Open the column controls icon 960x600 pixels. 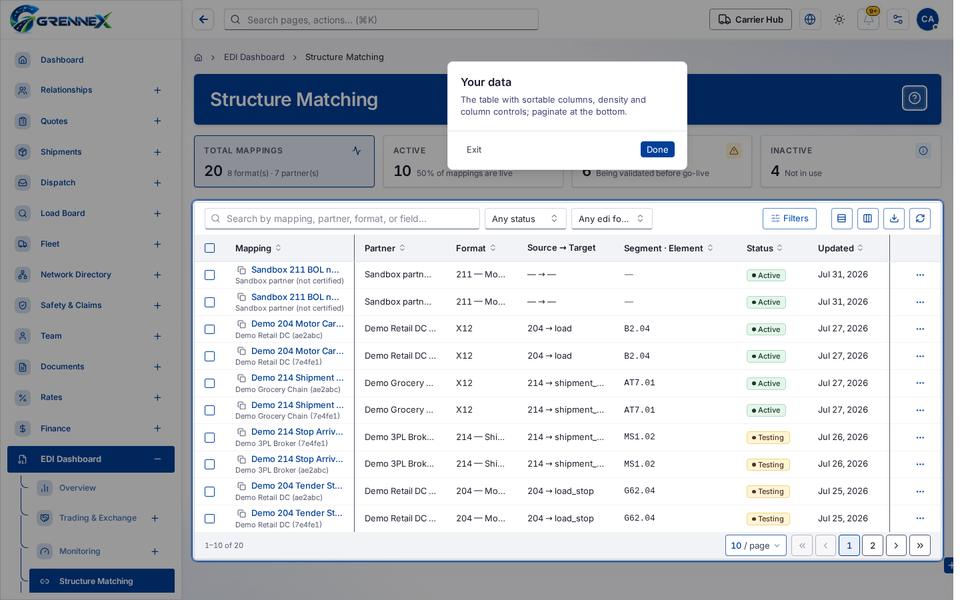(868, 219)
